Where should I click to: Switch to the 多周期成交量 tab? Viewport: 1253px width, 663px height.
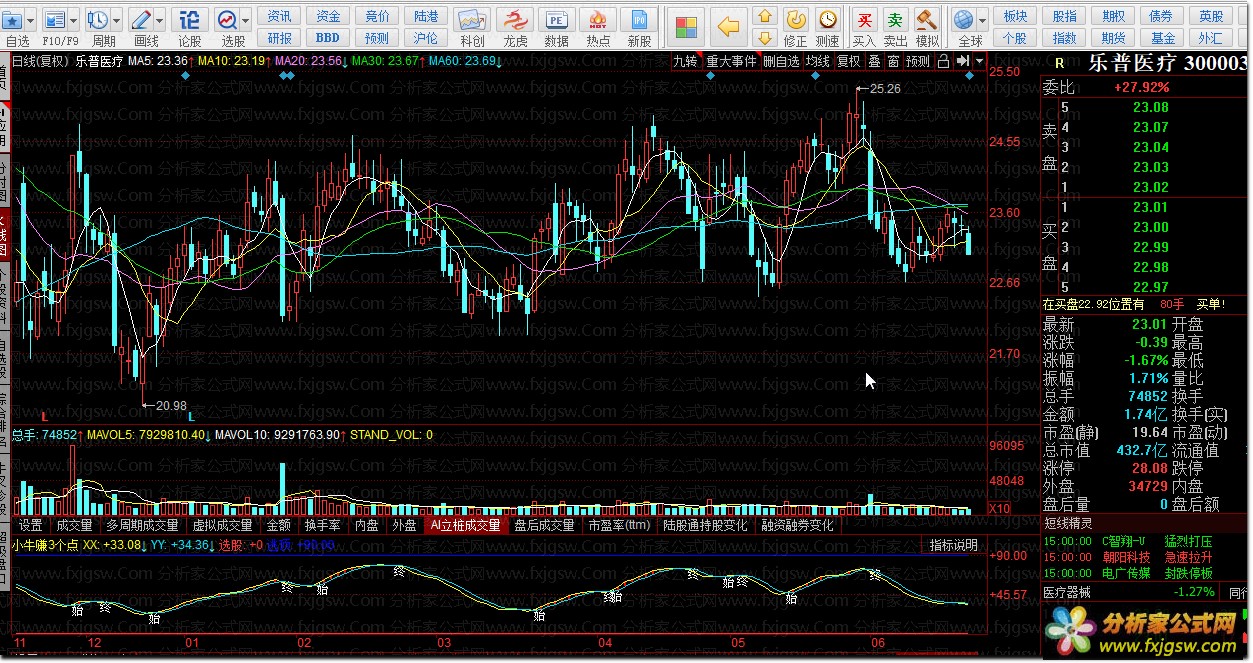[x=143, y=524]
